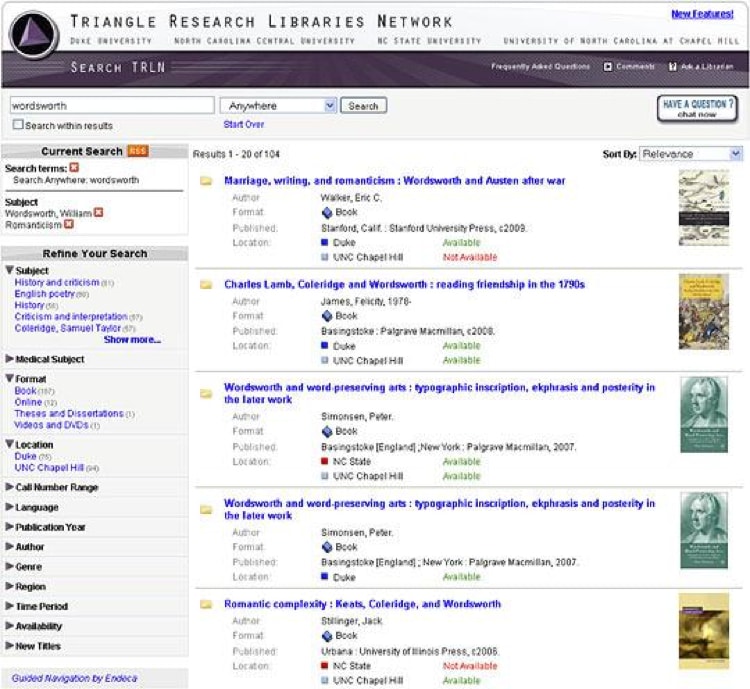The image size is (750, 689).
Task: Open the New Features link
Action: coord(702,14)
